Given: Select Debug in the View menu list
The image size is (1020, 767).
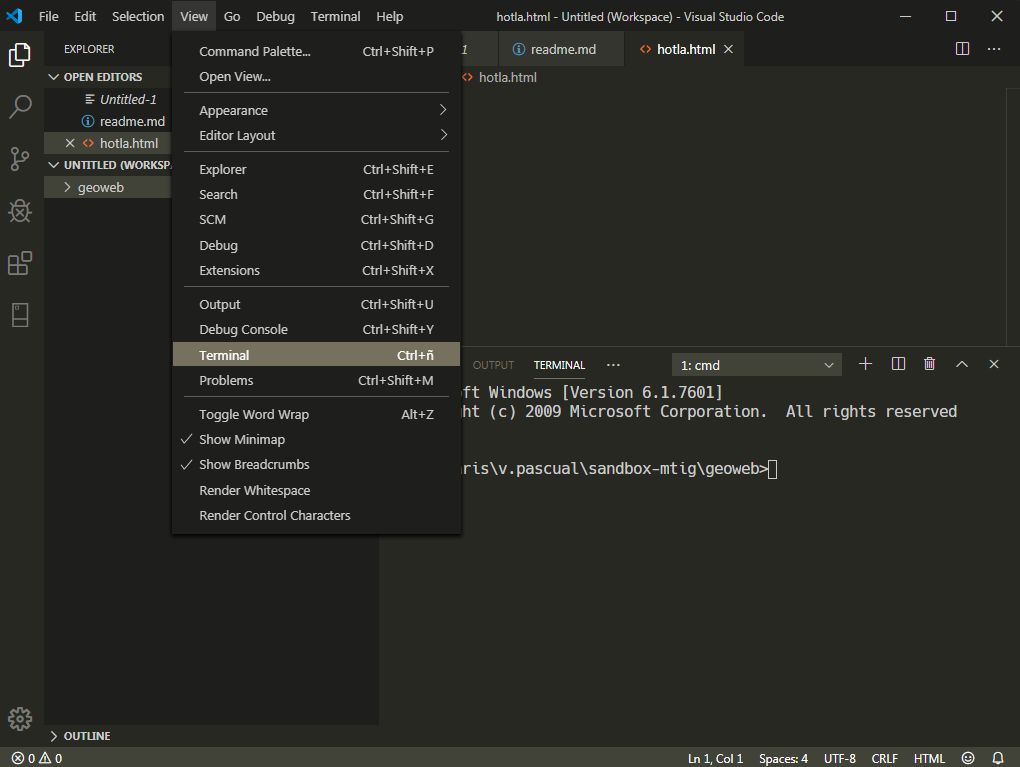Looking at the screenshot, I should click(316, 245).
